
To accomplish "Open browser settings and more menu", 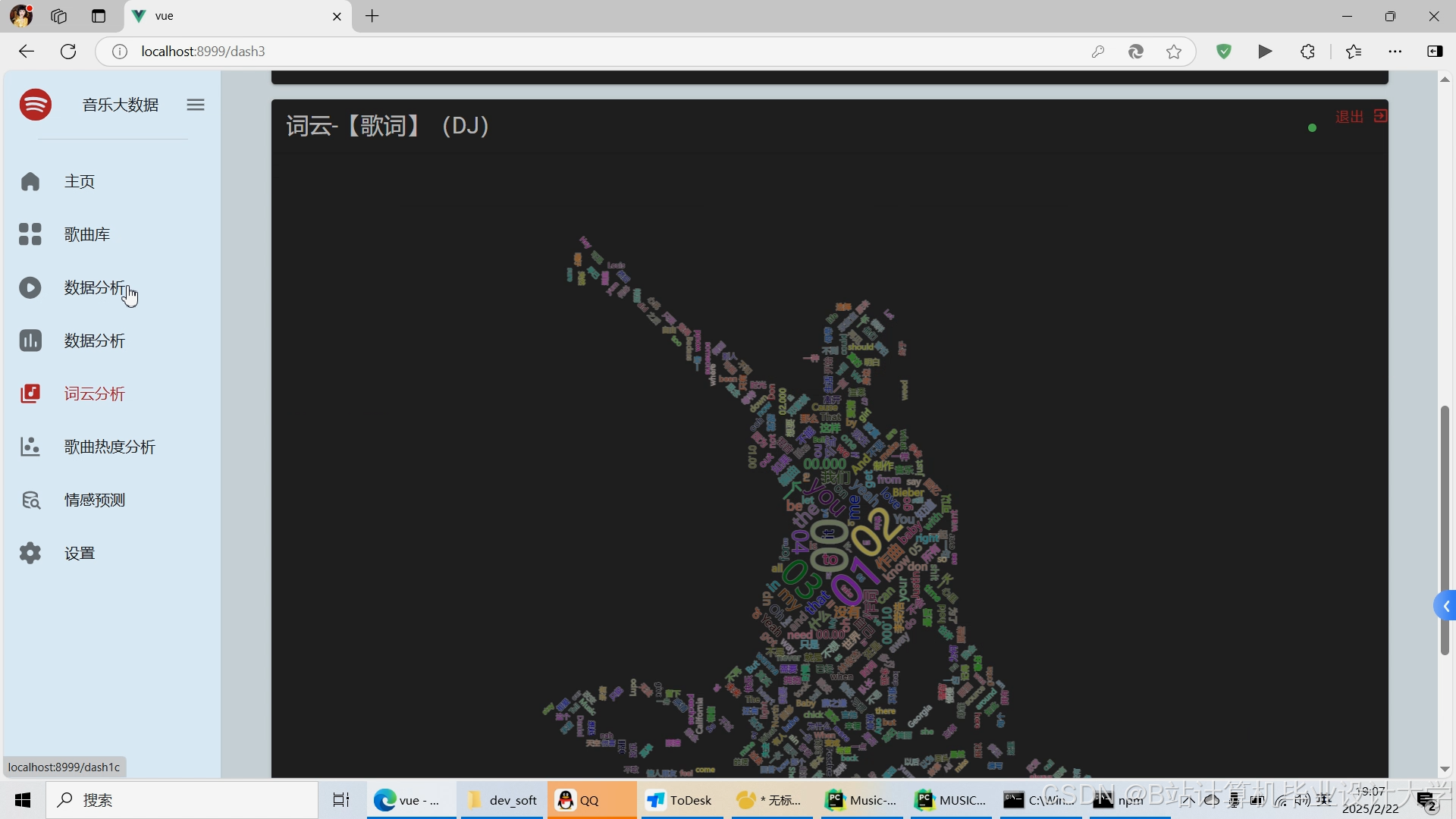I will tap(1395, 52).
